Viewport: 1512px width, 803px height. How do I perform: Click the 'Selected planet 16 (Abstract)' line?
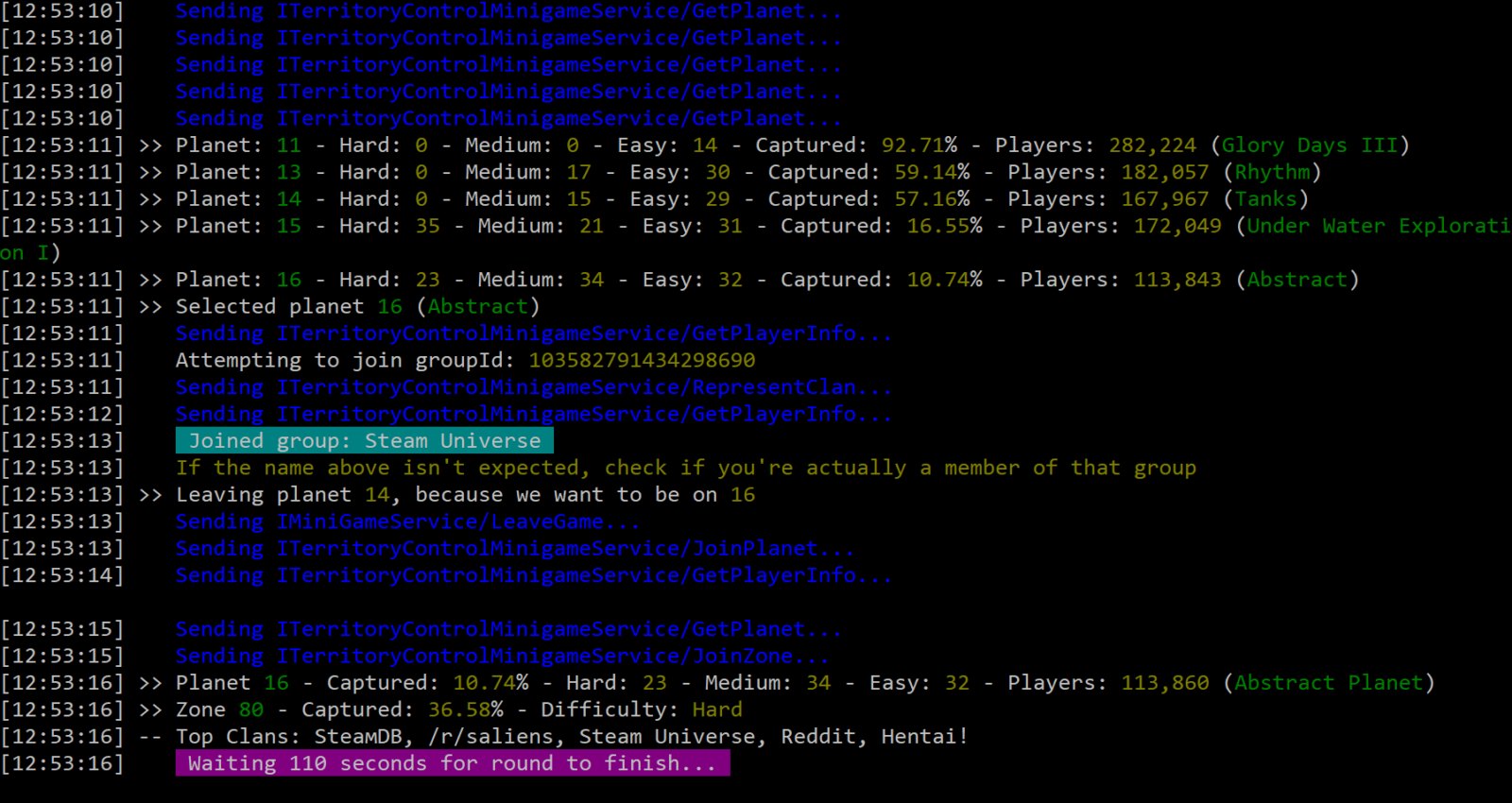click(x=356, y=307)
